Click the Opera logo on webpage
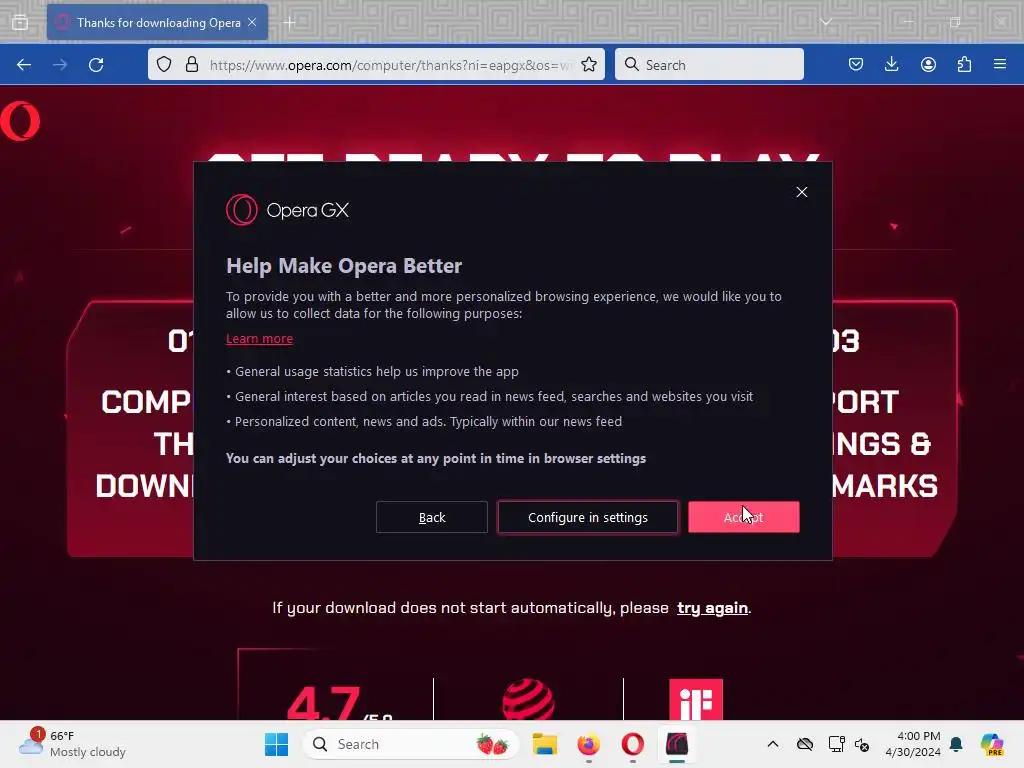 tap(20, 121)
